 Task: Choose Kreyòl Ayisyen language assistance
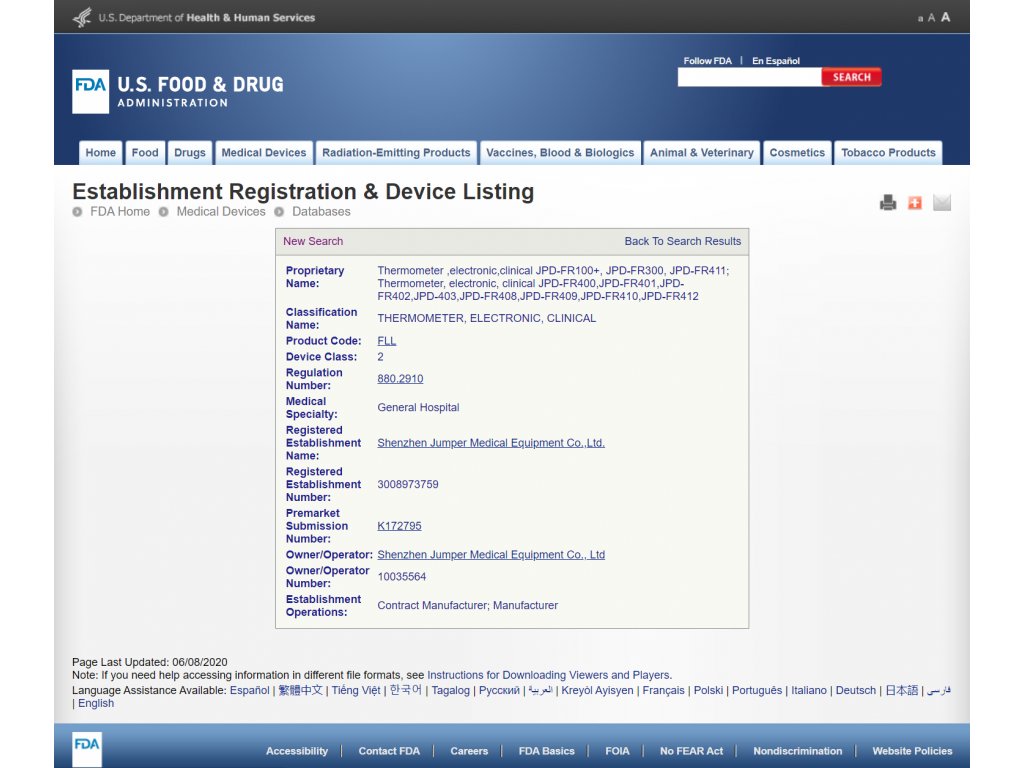pos(598,690)
